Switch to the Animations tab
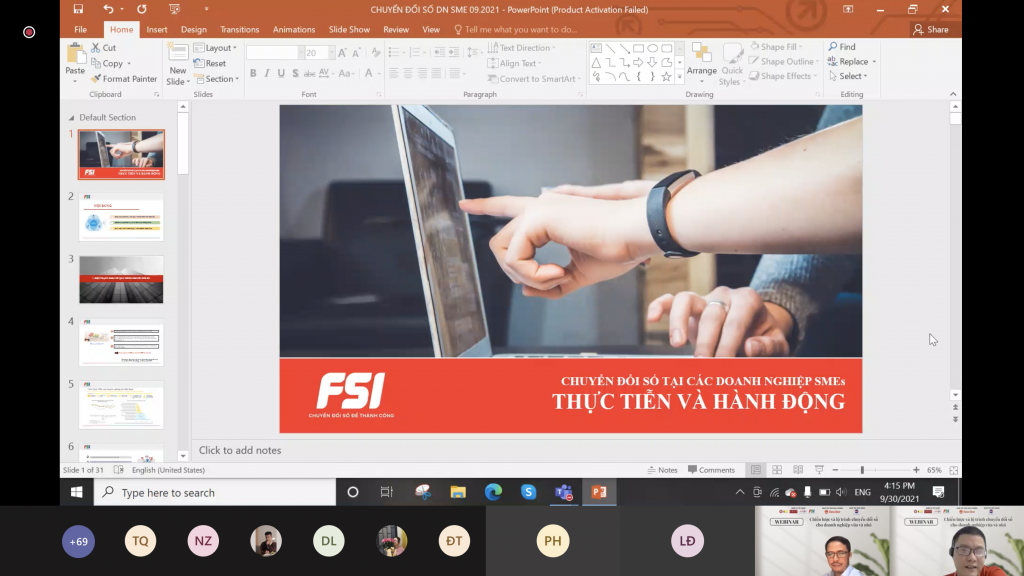 click(294, 29)
